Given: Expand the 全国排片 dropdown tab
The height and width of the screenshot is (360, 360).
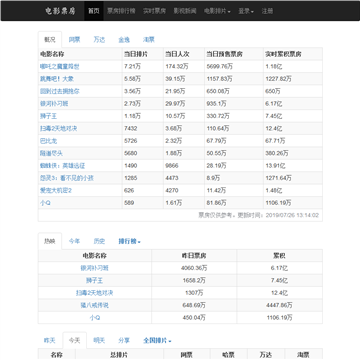Looking at the screenshot, I should (x=157, y=341).
